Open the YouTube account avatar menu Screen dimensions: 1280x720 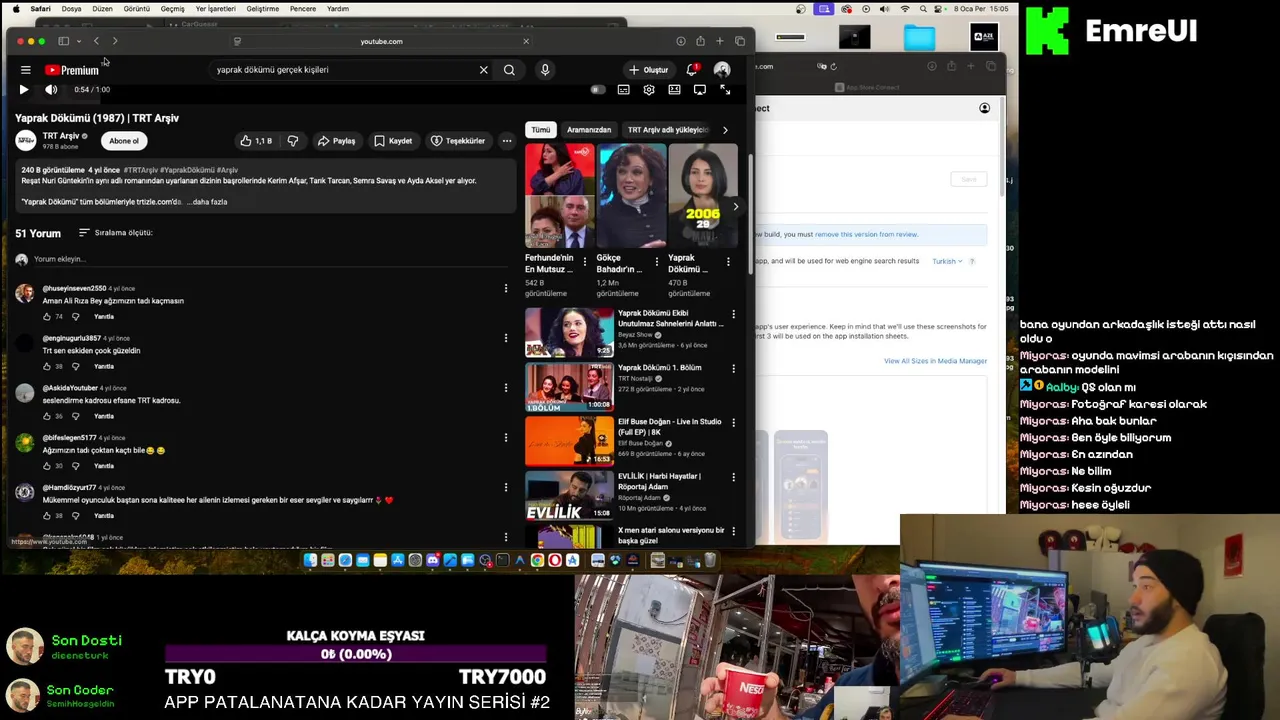pyautogui.click(x=722, y=70)
